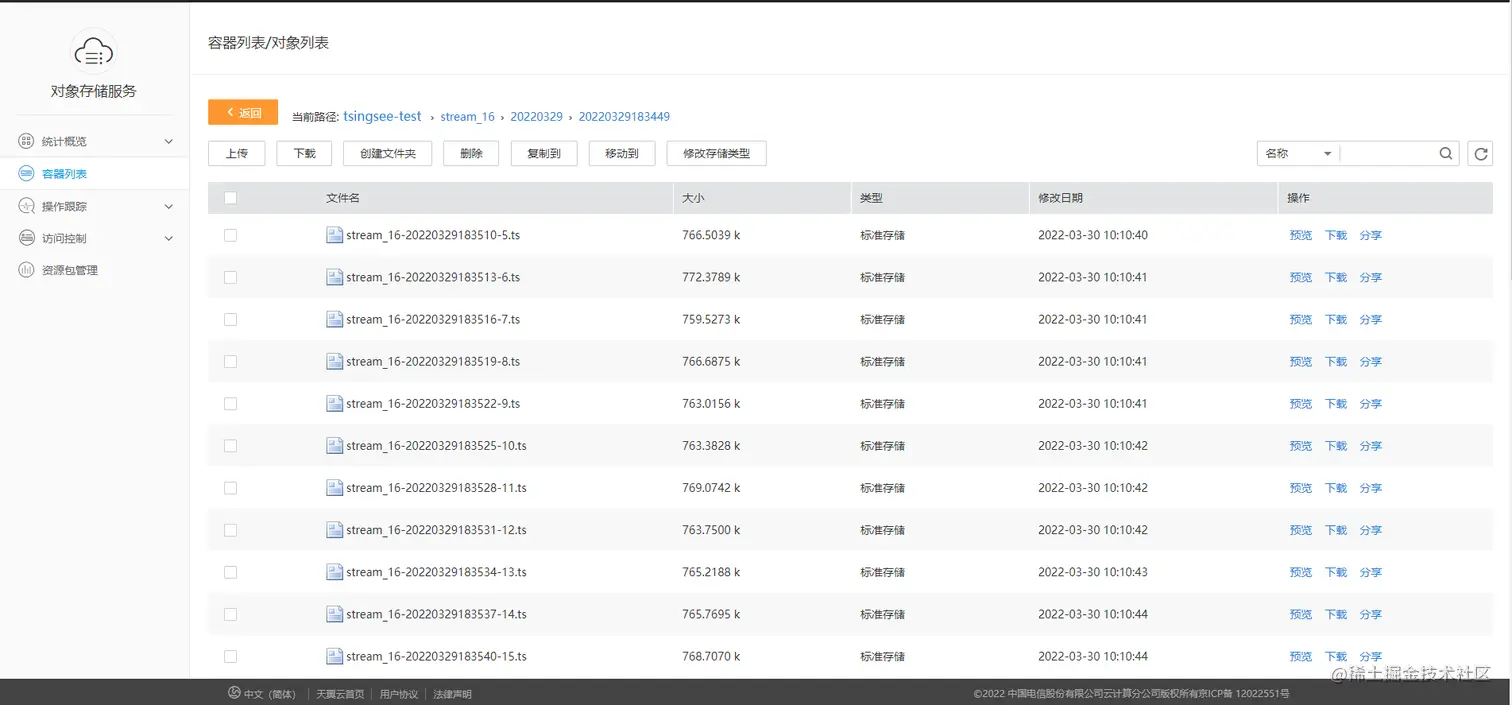The image size is (1512, 705).
Task: Click file icon of stream_16-20220329183531-12.ts
Action: click(x=335, y=529)
